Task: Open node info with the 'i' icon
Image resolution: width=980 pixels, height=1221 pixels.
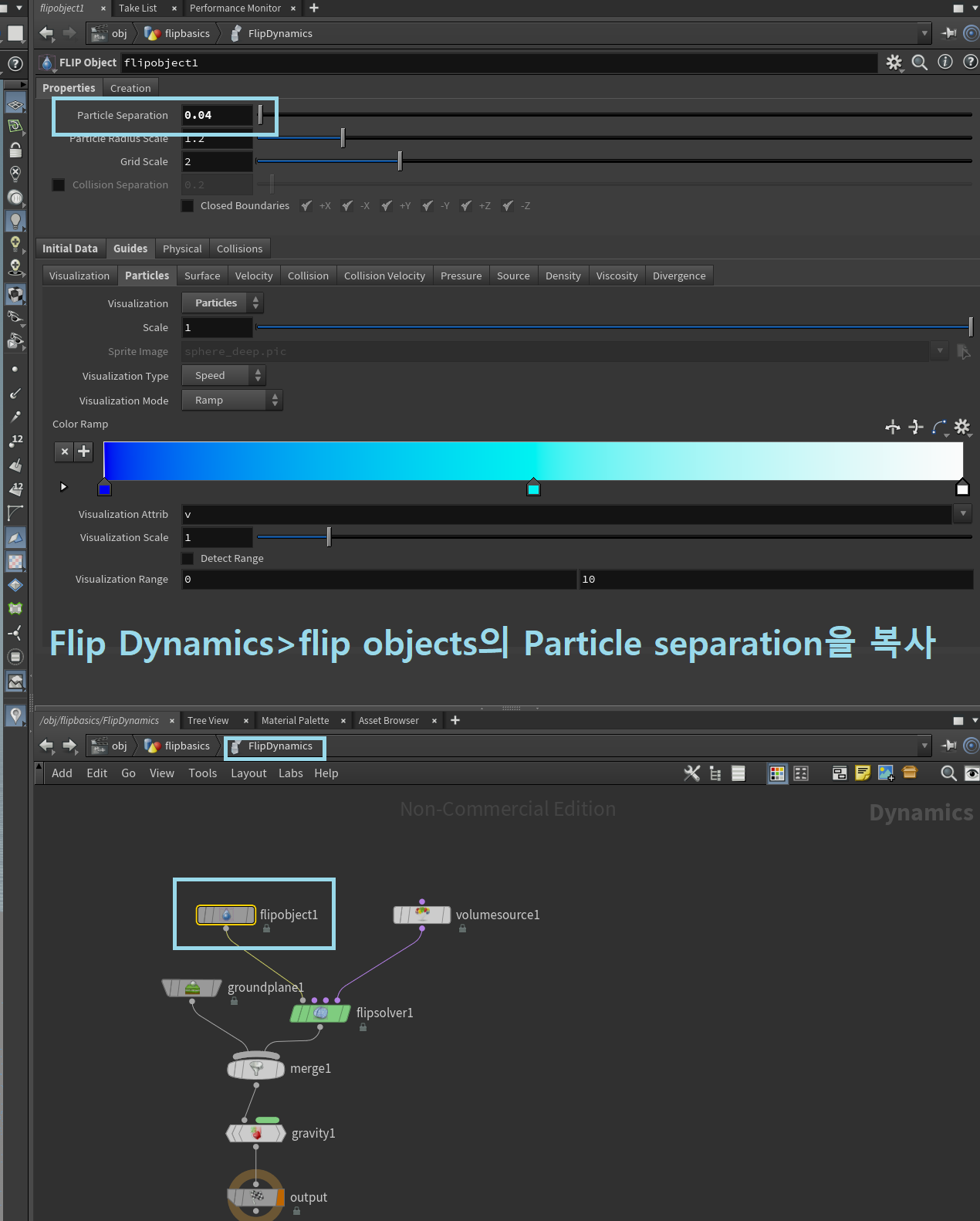Action: [x=945, y=62]
